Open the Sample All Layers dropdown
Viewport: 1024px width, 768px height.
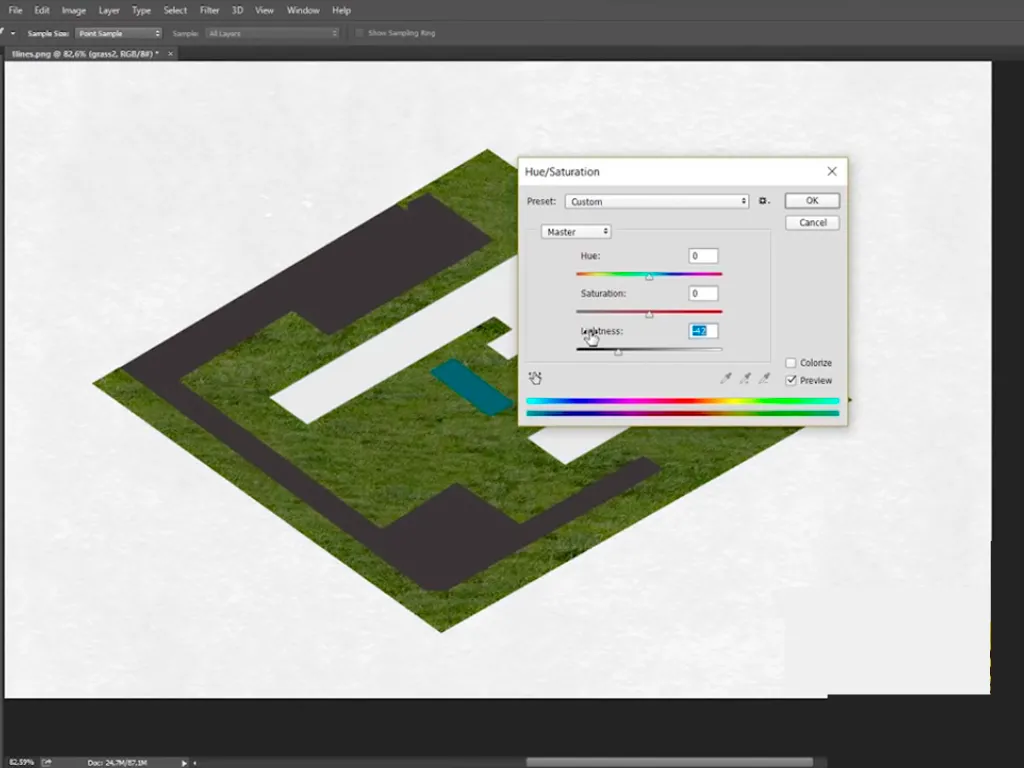[272, 33]
